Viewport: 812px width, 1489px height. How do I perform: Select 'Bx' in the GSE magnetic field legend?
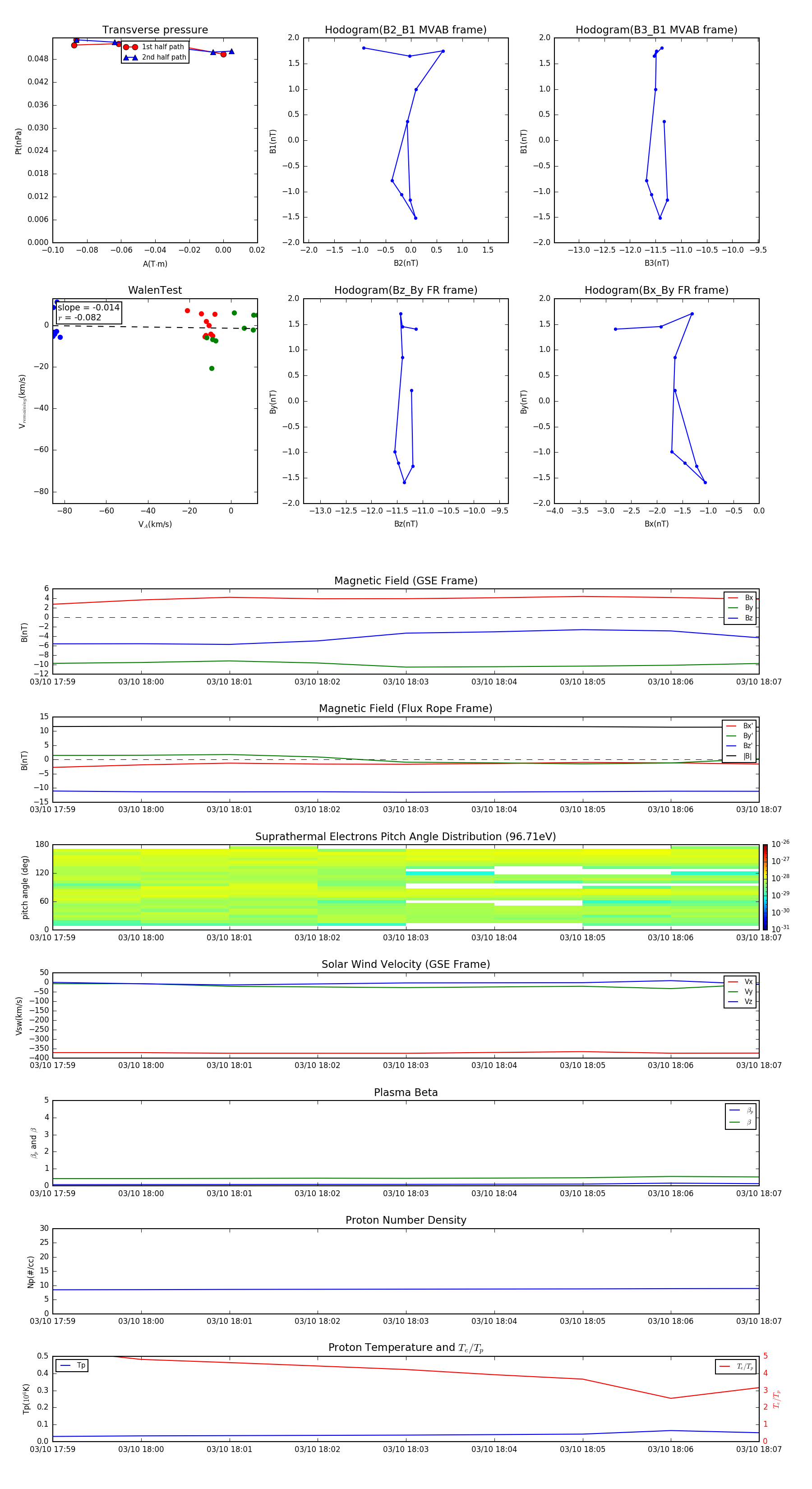point(740,598)
